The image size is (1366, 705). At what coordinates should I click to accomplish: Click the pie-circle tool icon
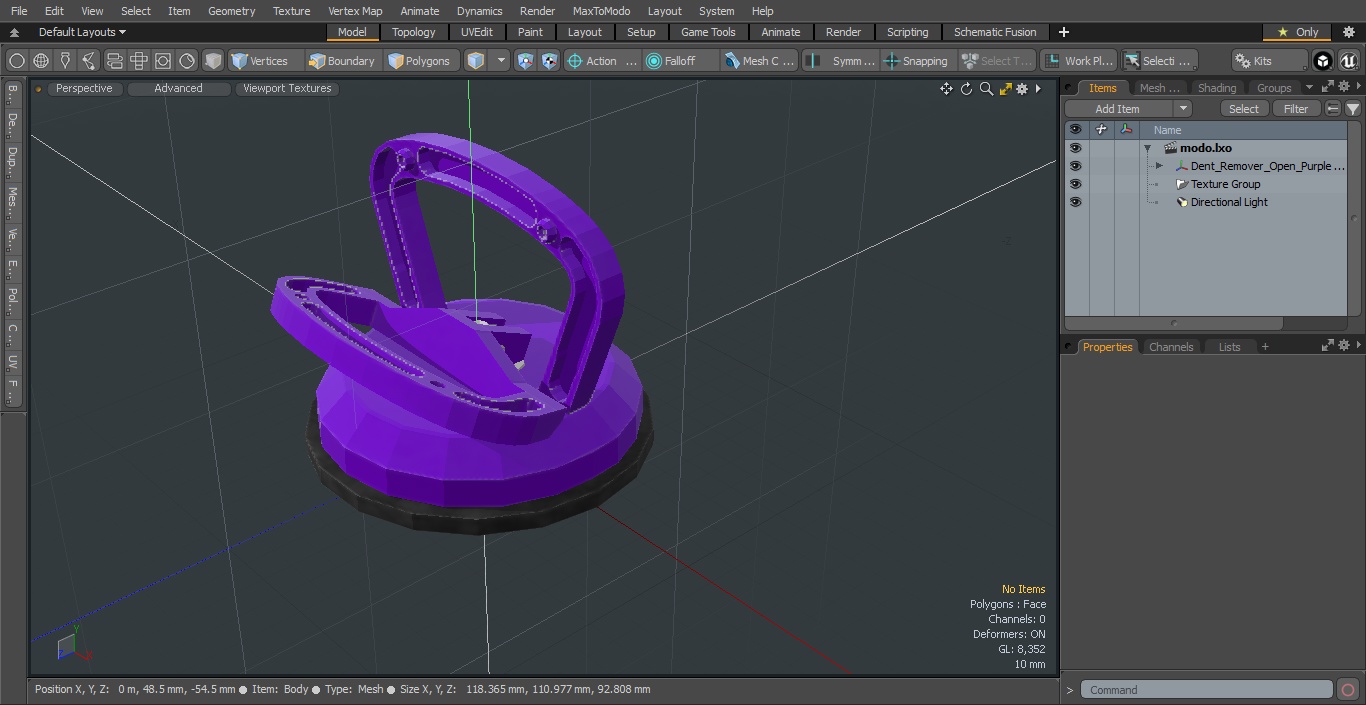[187, 61]
